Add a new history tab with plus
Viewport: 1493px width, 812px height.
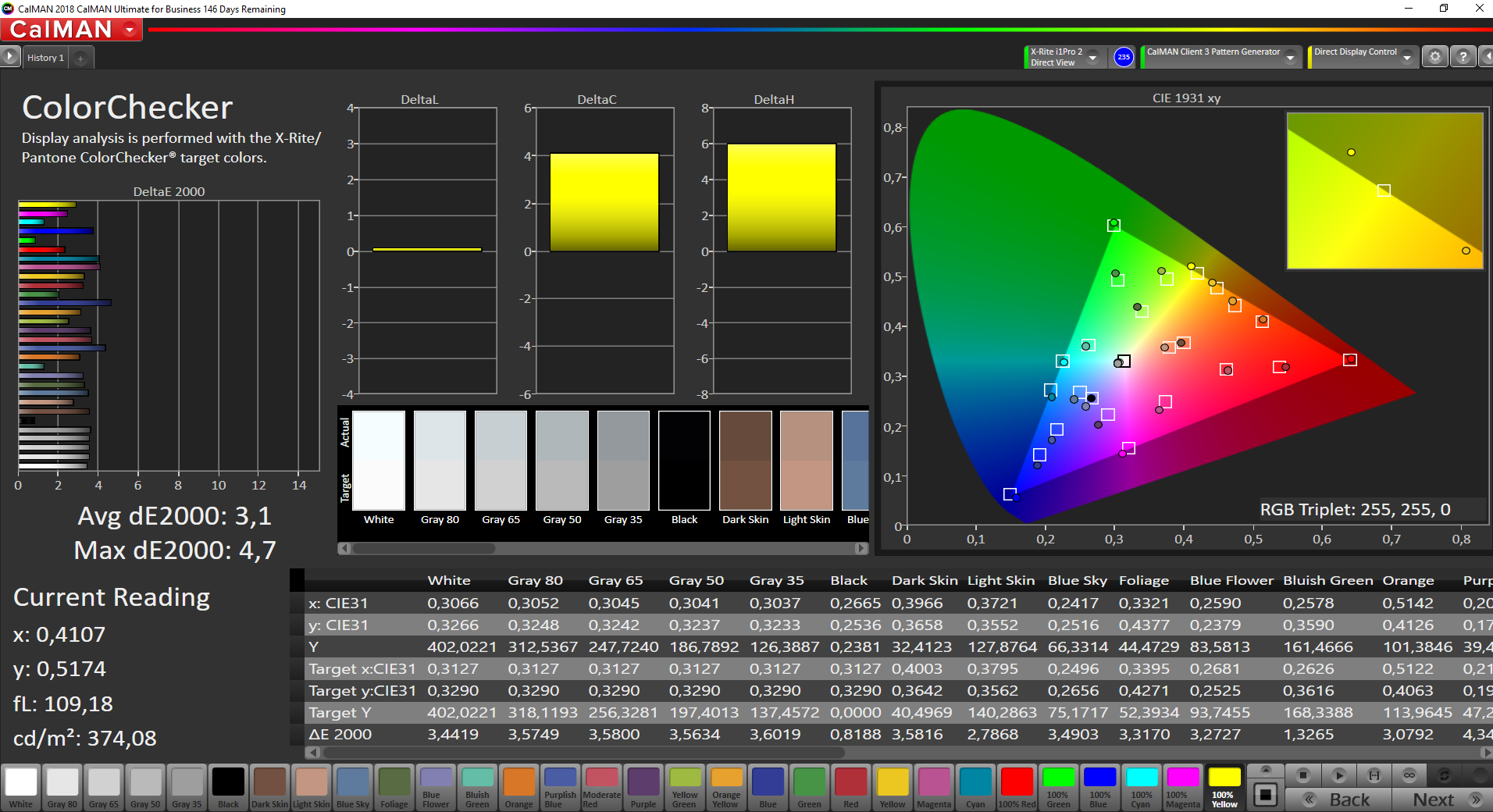[x=80, y=58]
